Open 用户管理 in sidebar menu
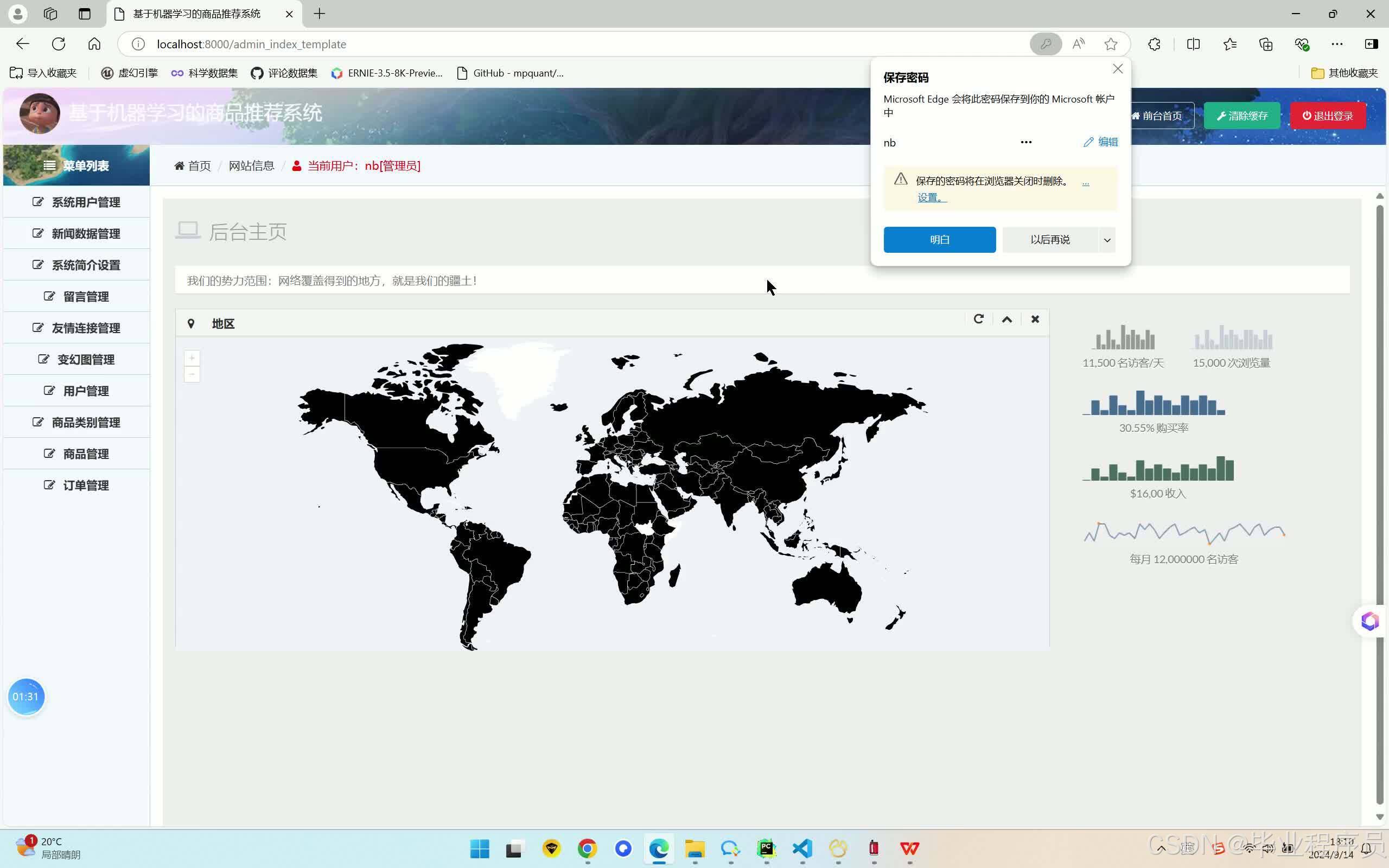Viewport: 1389px width, 868px height. (77, 391)
